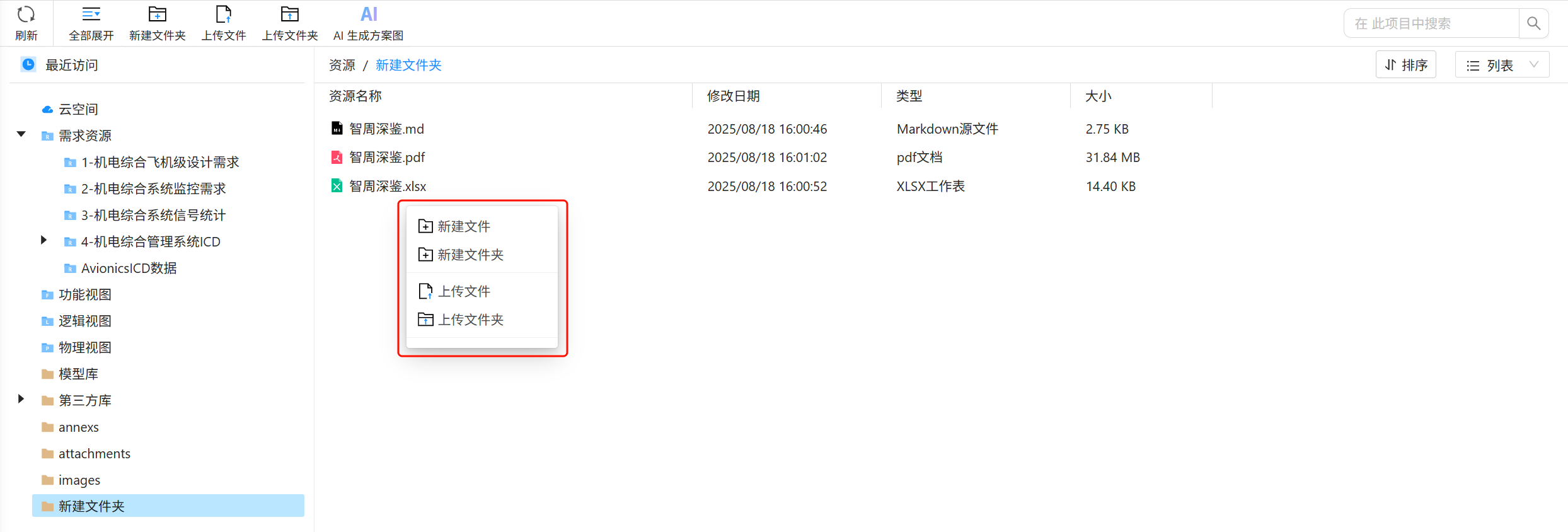Collapse the 需求资源 tree node
Screen dimensions: 1568x532
pos(21,134)
